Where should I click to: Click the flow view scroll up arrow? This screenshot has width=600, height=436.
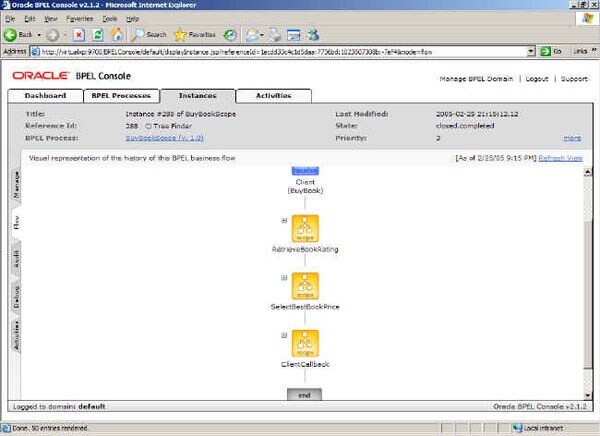click(588, 172)
